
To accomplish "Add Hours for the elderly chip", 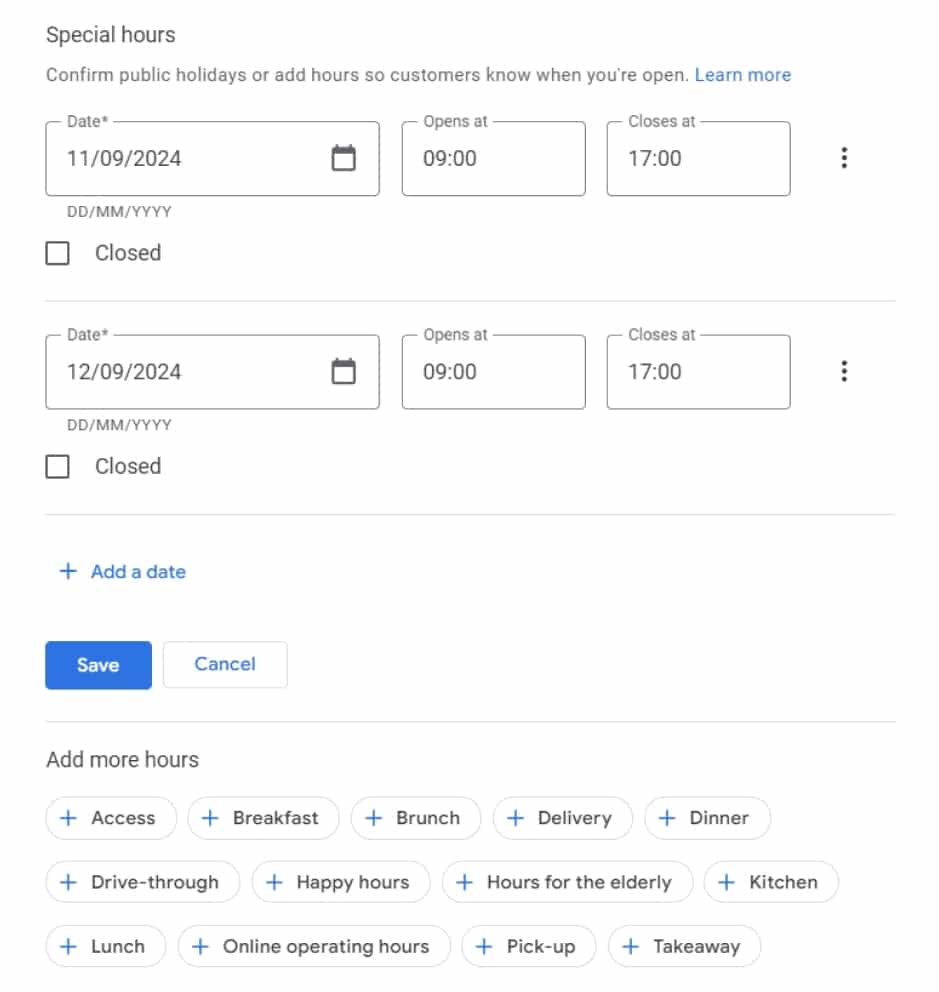I will point(568,882).
